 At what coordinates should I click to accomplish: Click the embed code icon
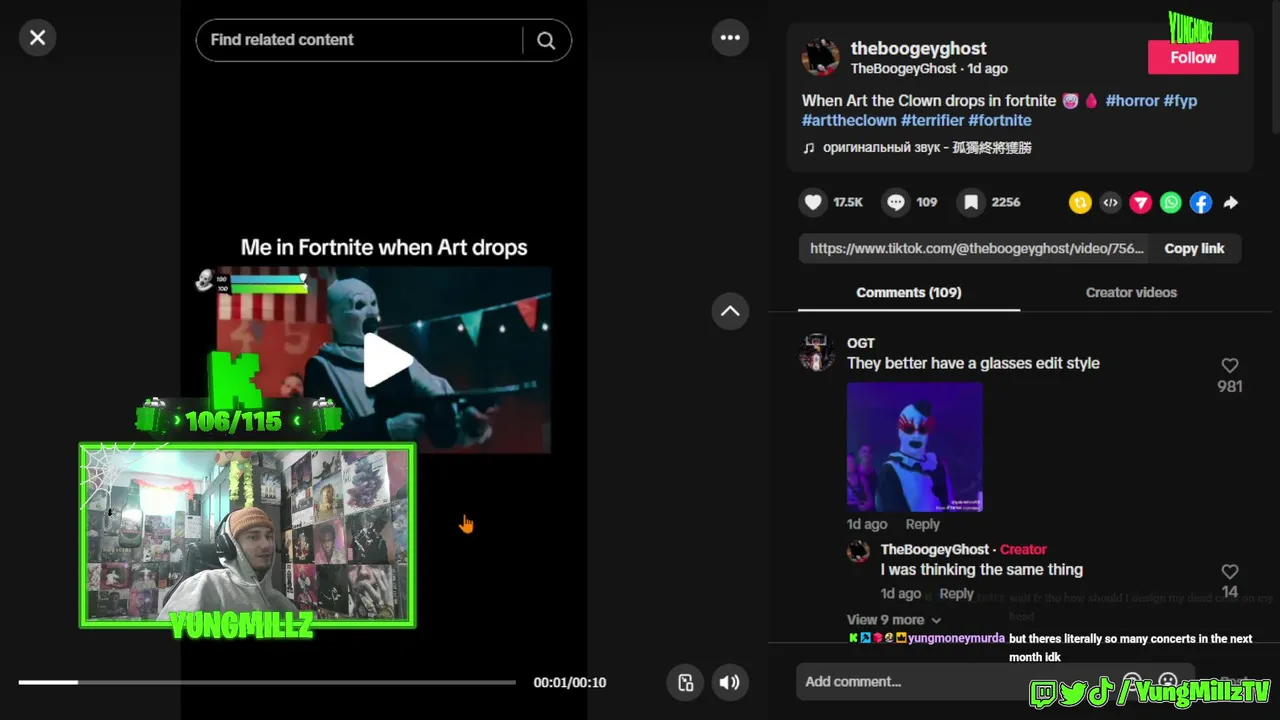click(1110, 203)
